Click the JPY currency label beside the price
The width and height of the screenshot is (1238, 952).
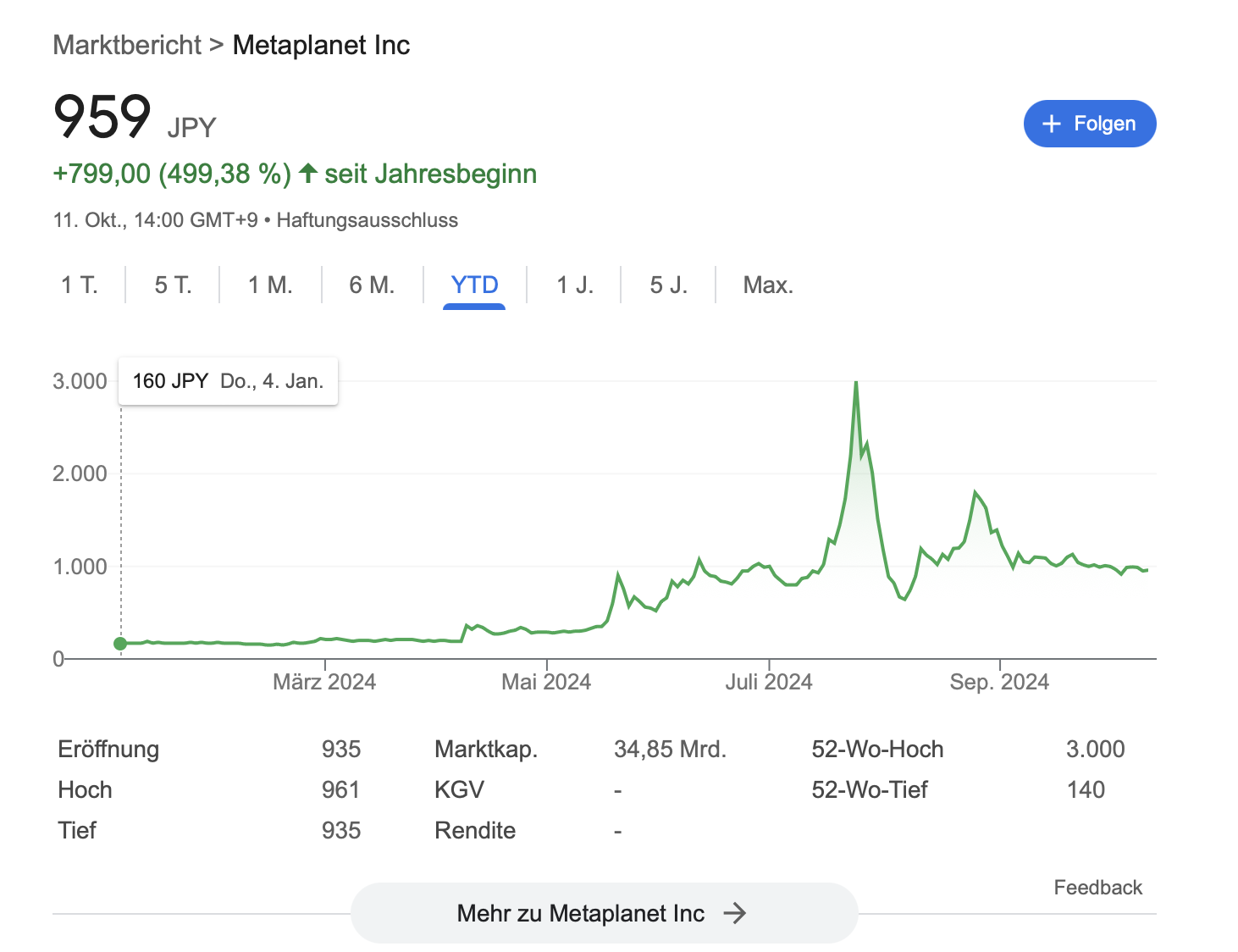[x=191, y=128]
